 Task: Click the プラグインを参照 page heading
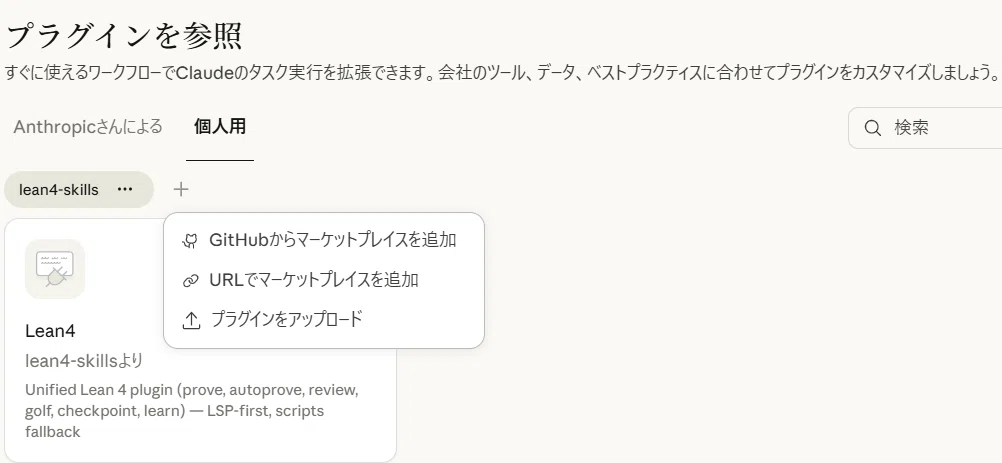[125, 36]
